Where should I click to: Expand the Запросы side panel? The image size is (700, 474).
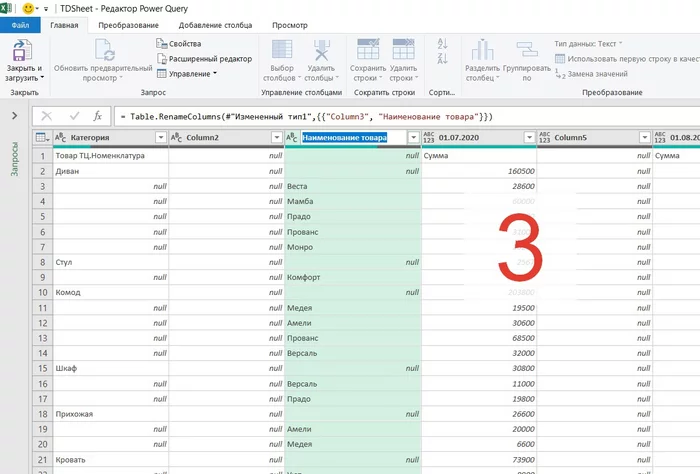[x=14, y=116]
